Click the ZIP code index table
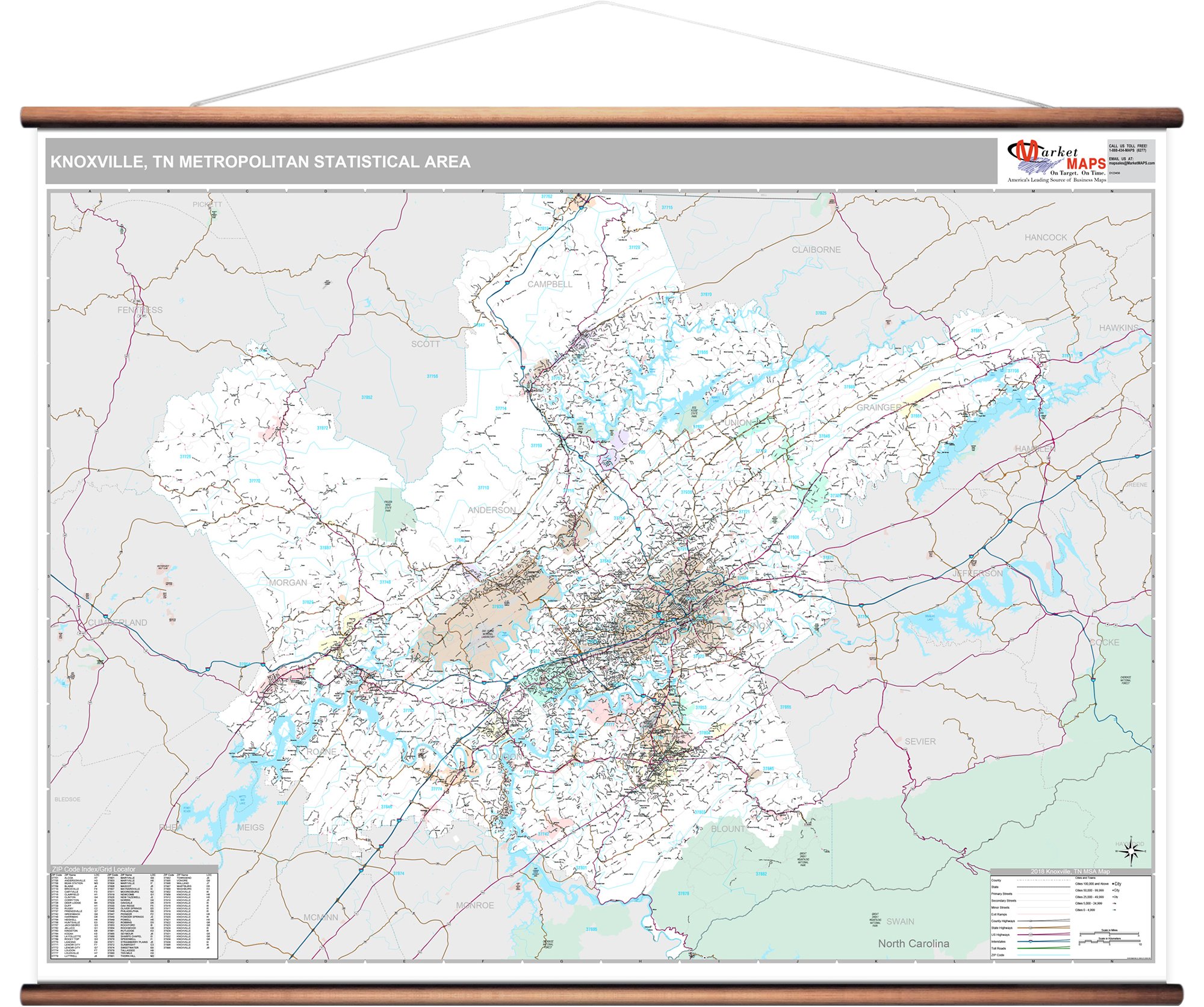 click(133, 915)
